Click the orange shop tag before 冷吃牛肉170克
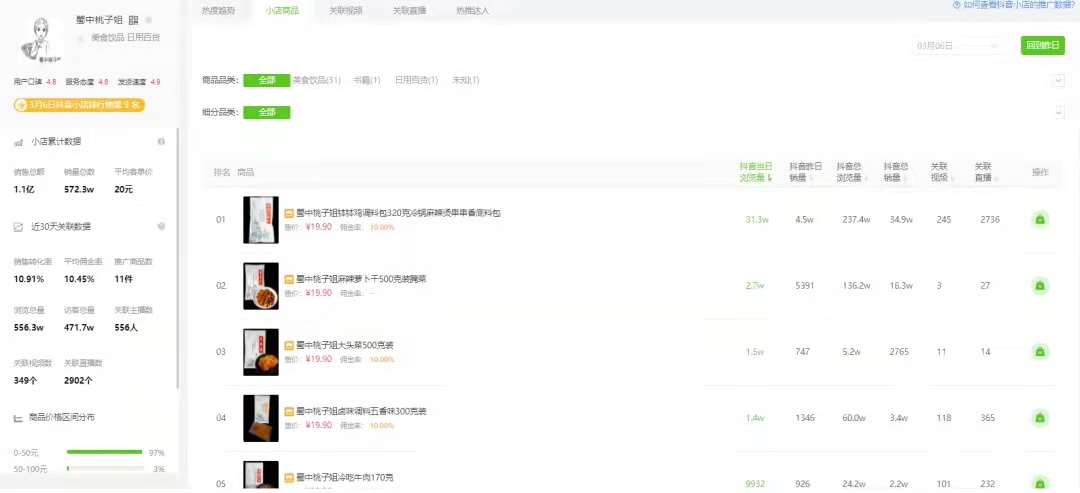This screenshot has height=493, width=1080. (x=289, y=477)
